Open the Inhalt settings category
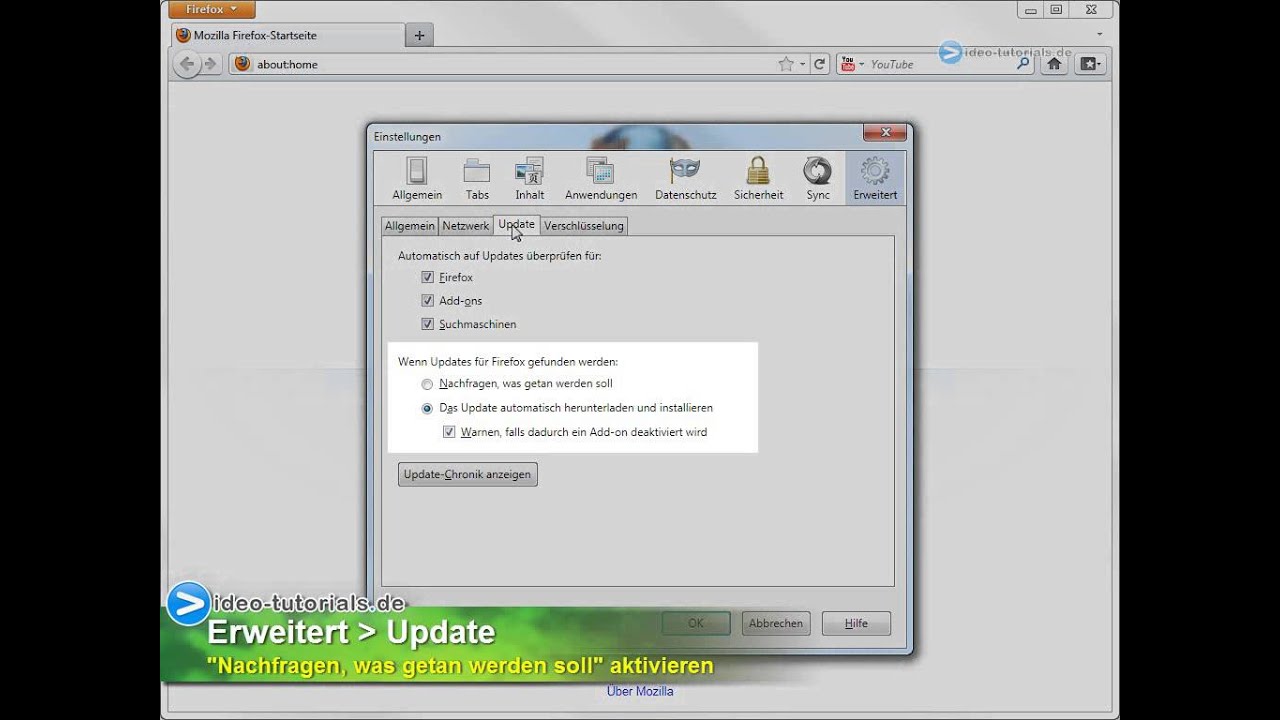Screen dimensions: 1280x720 coord(530,179)
